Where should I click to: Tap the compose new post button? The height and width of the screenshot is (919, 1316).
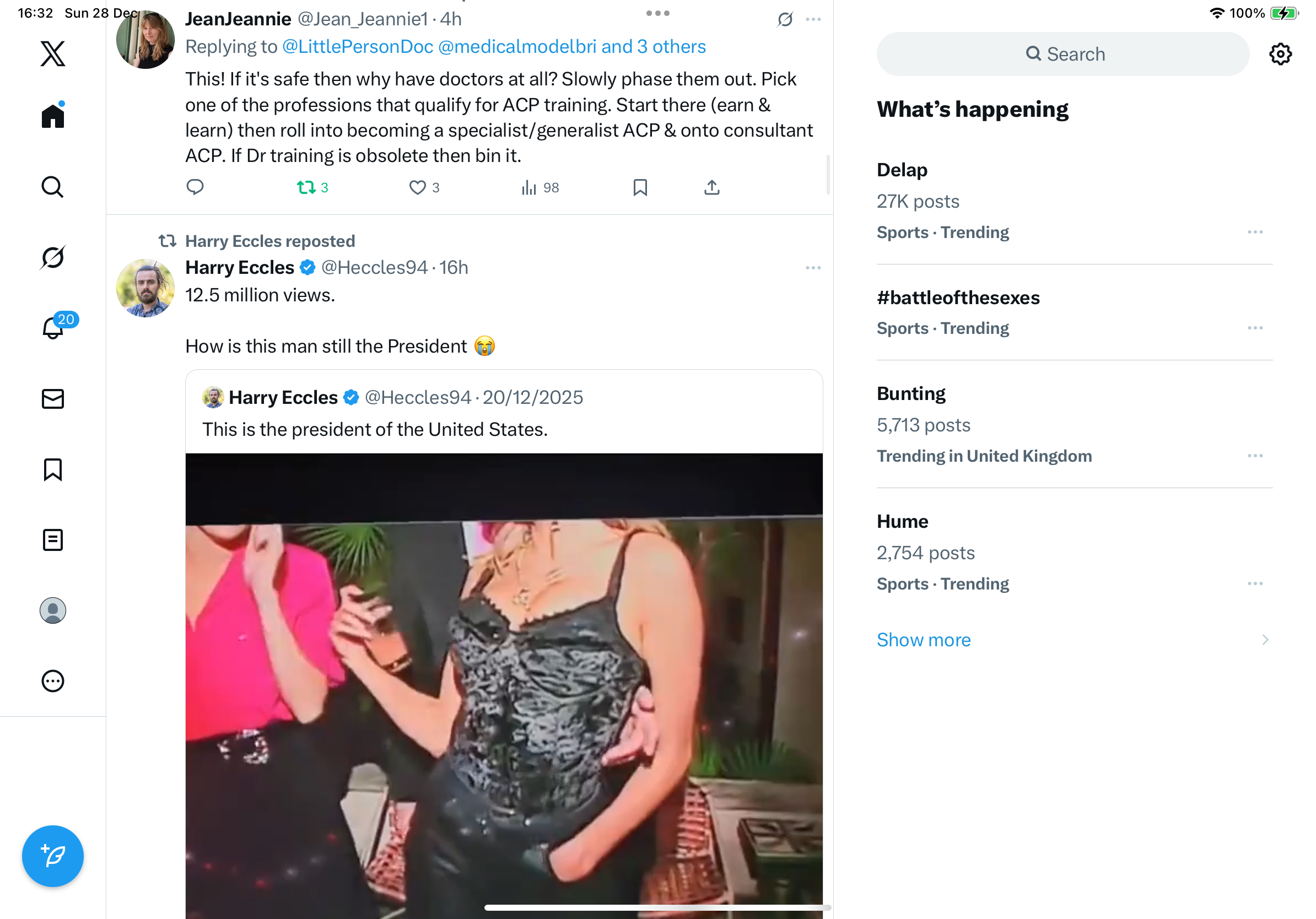pos(53,856)
